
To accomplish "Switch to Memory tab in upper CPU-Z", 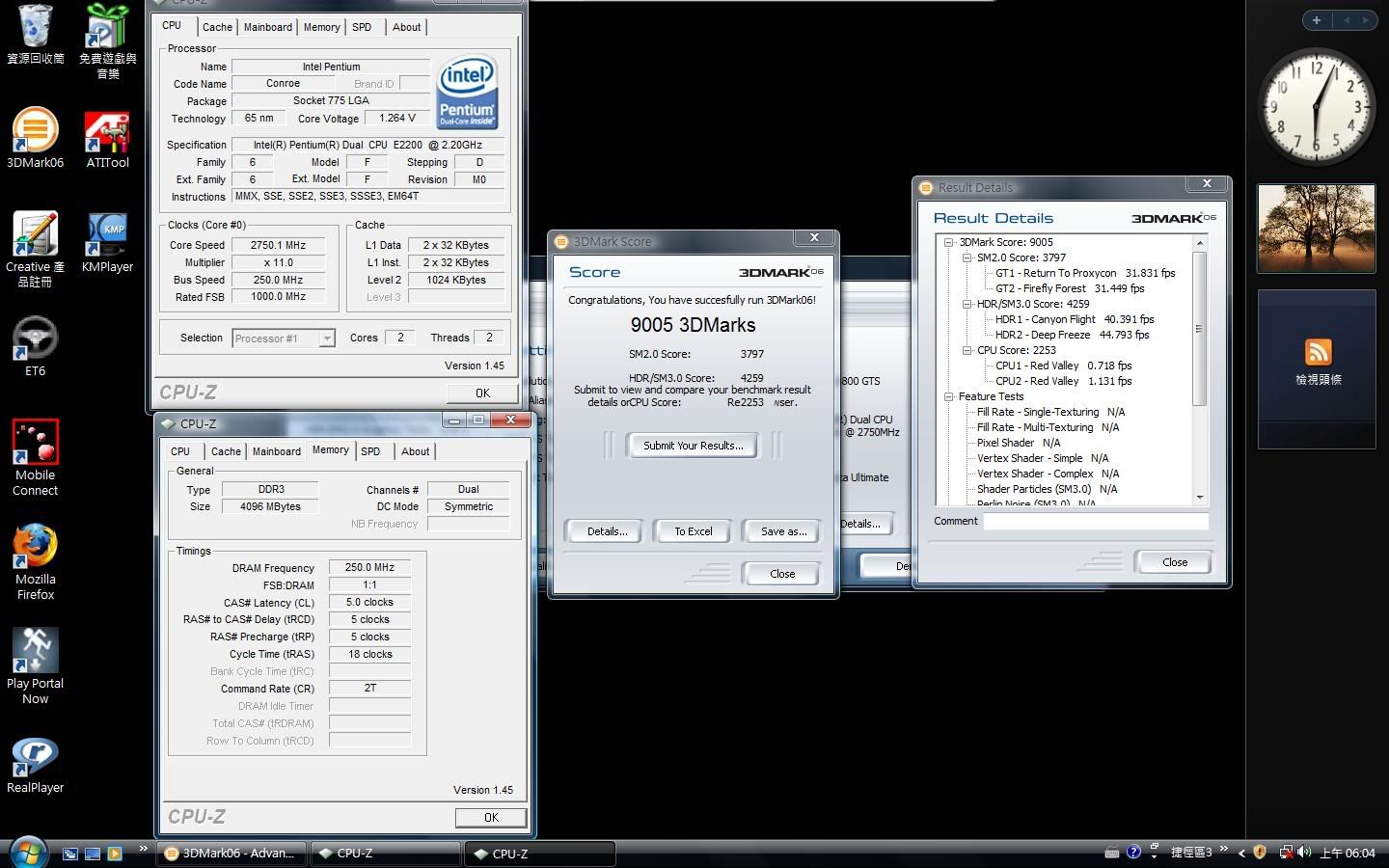I will click(322, 27).
